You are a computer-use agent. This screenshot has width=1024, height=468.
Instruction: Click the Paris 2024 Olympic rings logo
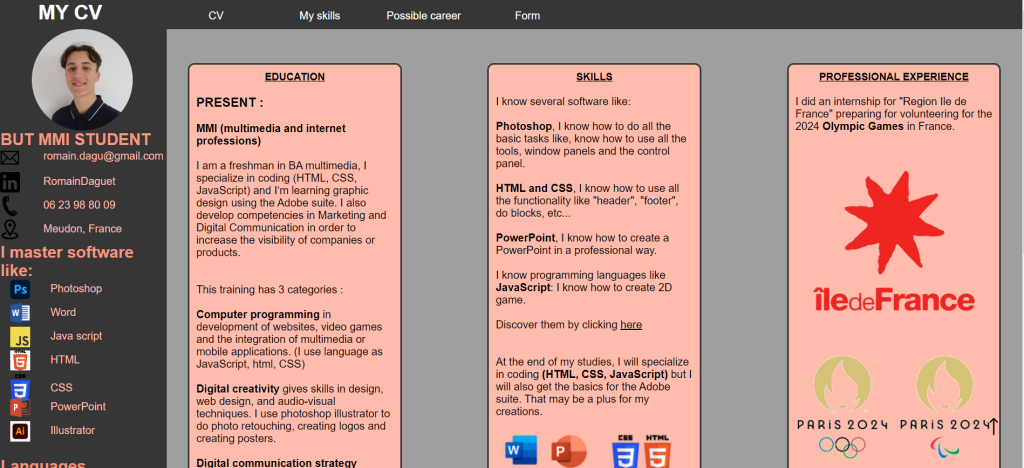pyautogui.click(x=842, y=407)
